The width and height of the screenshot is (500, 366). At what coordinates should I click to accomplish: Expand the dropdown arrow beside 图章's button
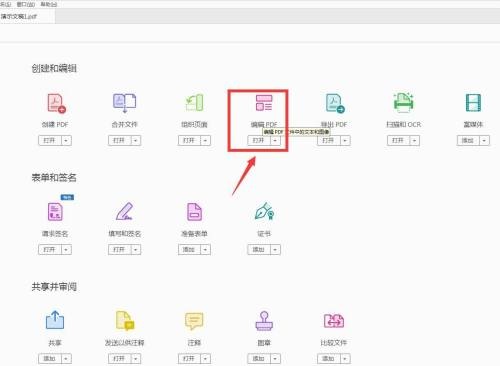[x=275, y=358]
